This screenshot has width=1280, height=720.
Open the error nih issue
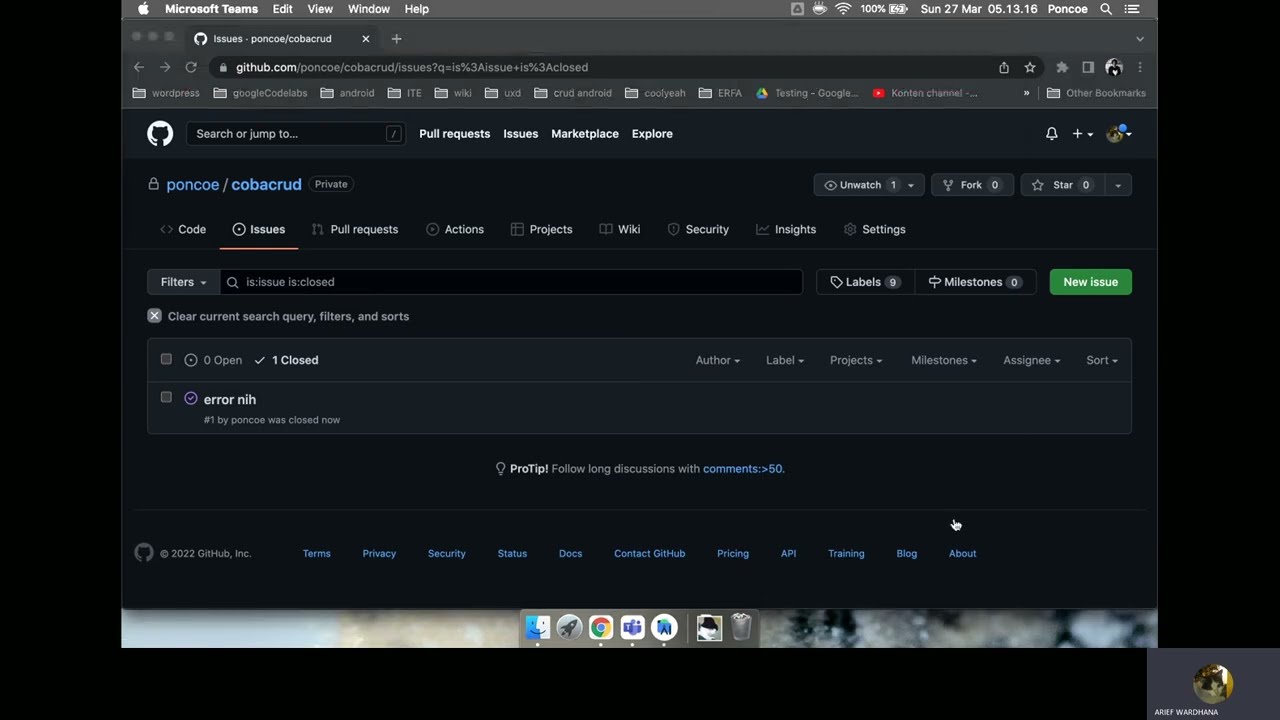(x=230, y=399)
